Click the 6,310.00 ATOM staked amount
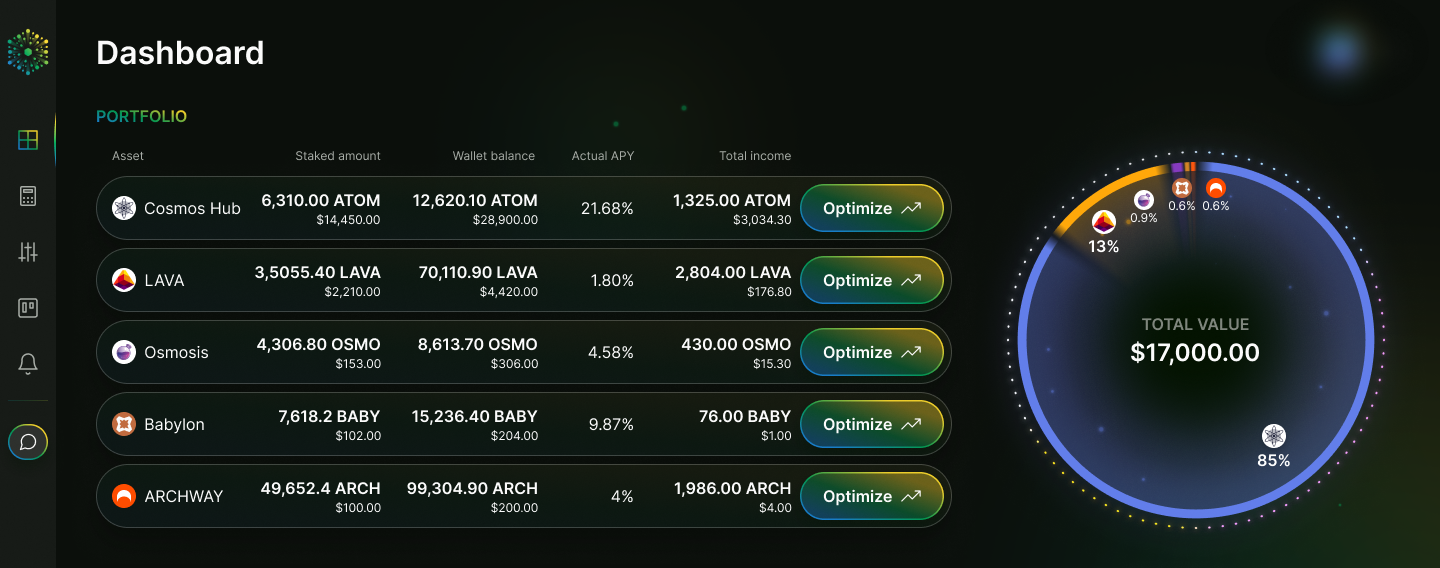Screen dimensions: 1440x568 pyautogui.click(x=321, y=201)
